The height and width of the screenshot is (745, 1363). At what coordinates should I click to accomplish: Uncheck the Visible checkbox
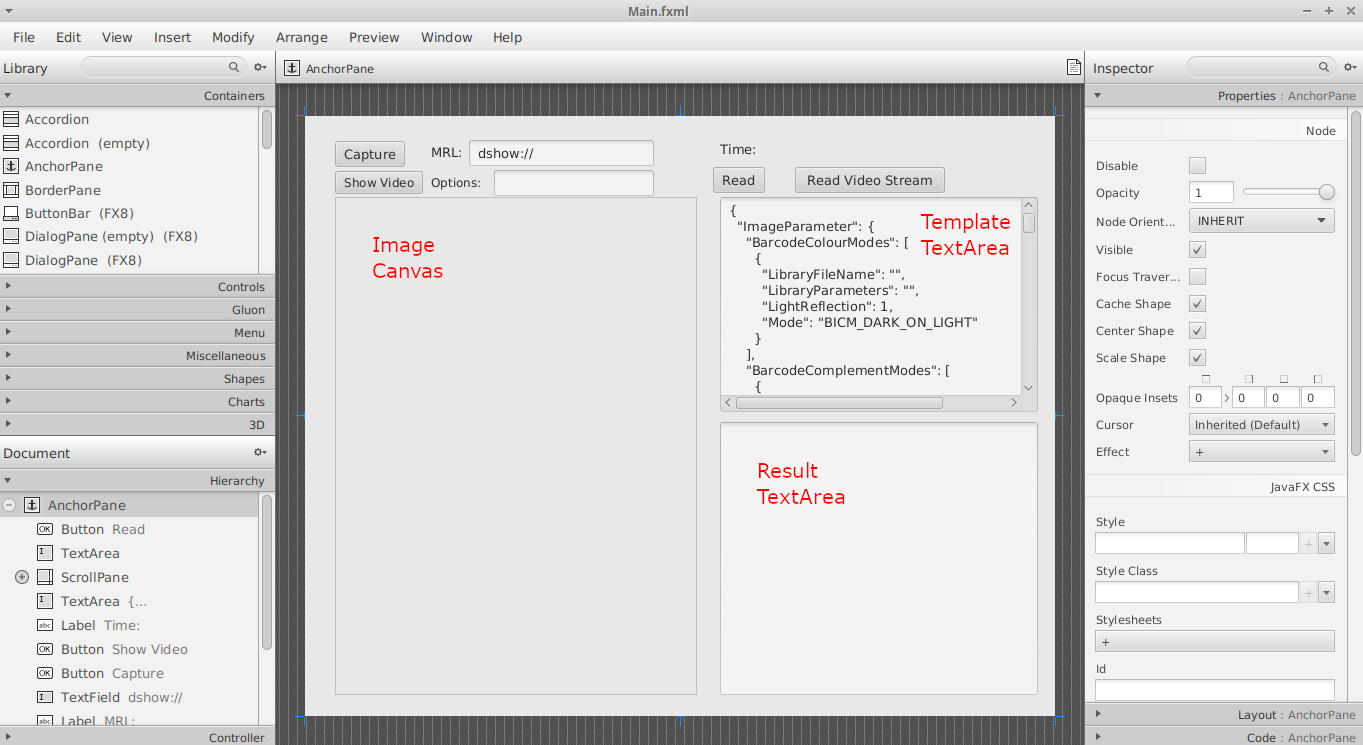[1197, 249]
